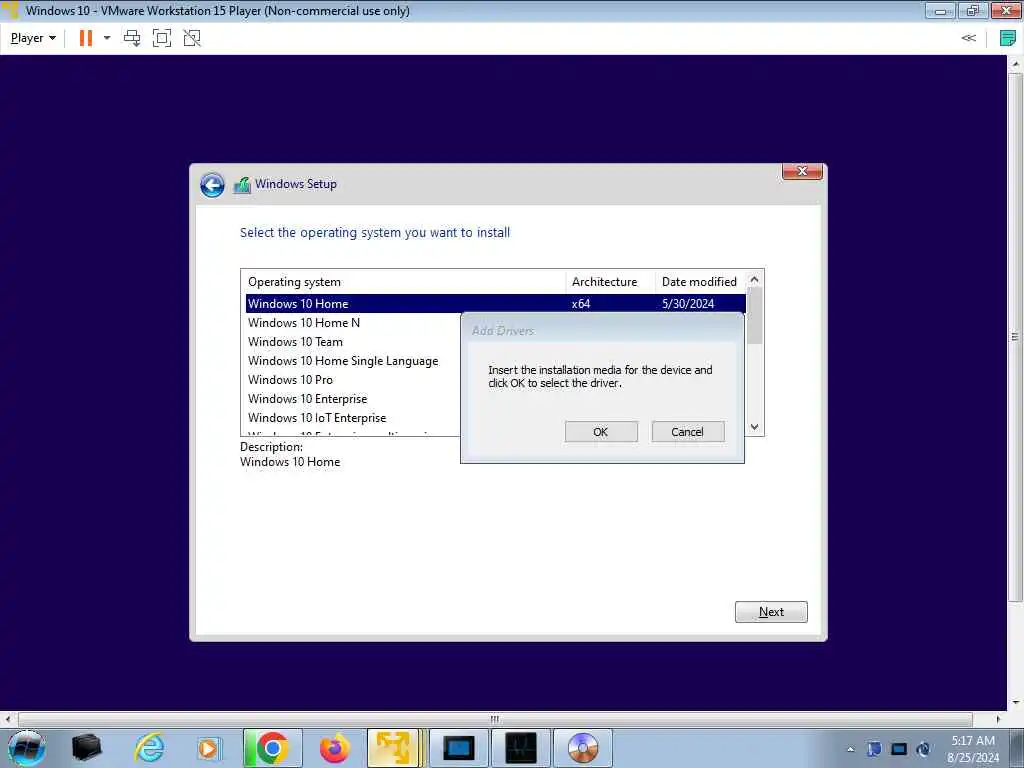1024x768 pixels.
Task: Minimize the VMware Player window
Action: tap(940, 10)
